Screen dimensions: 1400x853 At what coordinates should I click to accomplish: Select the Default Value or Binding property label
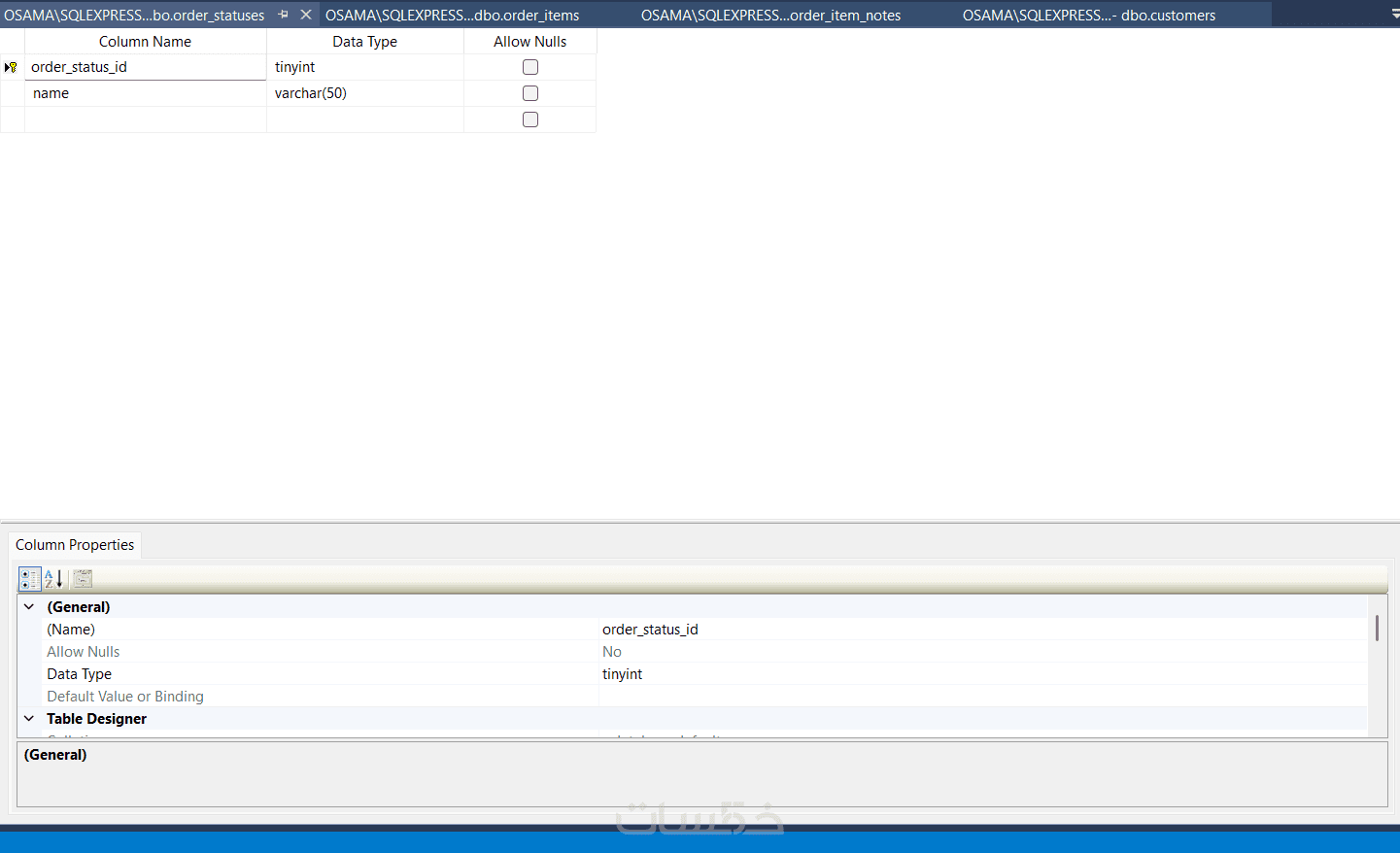pos(125,697)
